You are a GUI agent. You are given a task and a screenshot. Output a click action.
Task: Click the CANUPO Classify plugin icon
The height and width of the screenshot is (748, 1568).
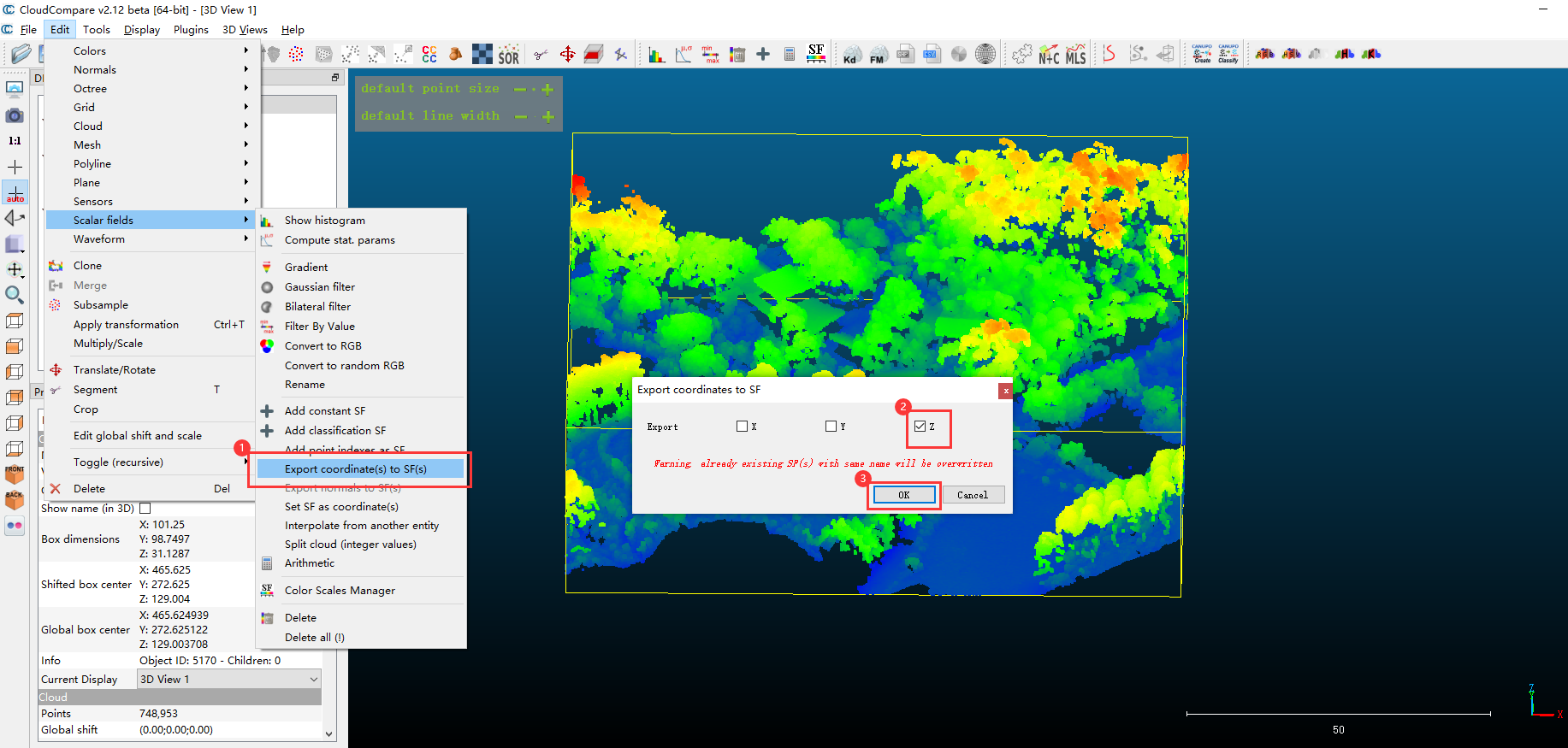tap(1228, 55)
